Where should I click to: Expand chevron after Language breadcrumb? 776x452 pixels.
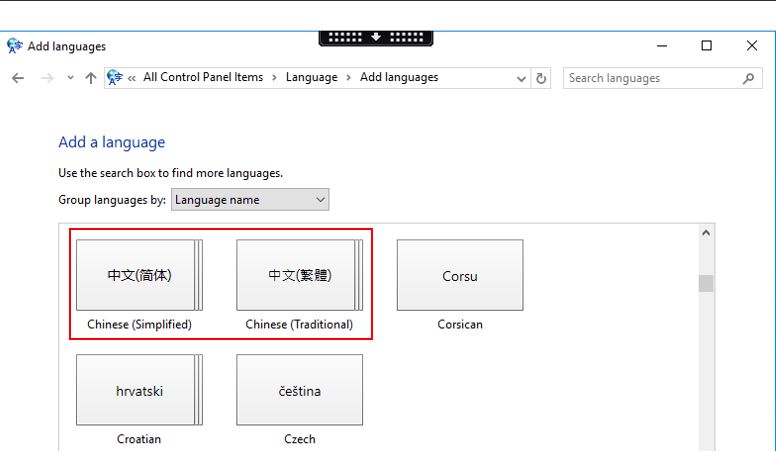click(348, 78)
